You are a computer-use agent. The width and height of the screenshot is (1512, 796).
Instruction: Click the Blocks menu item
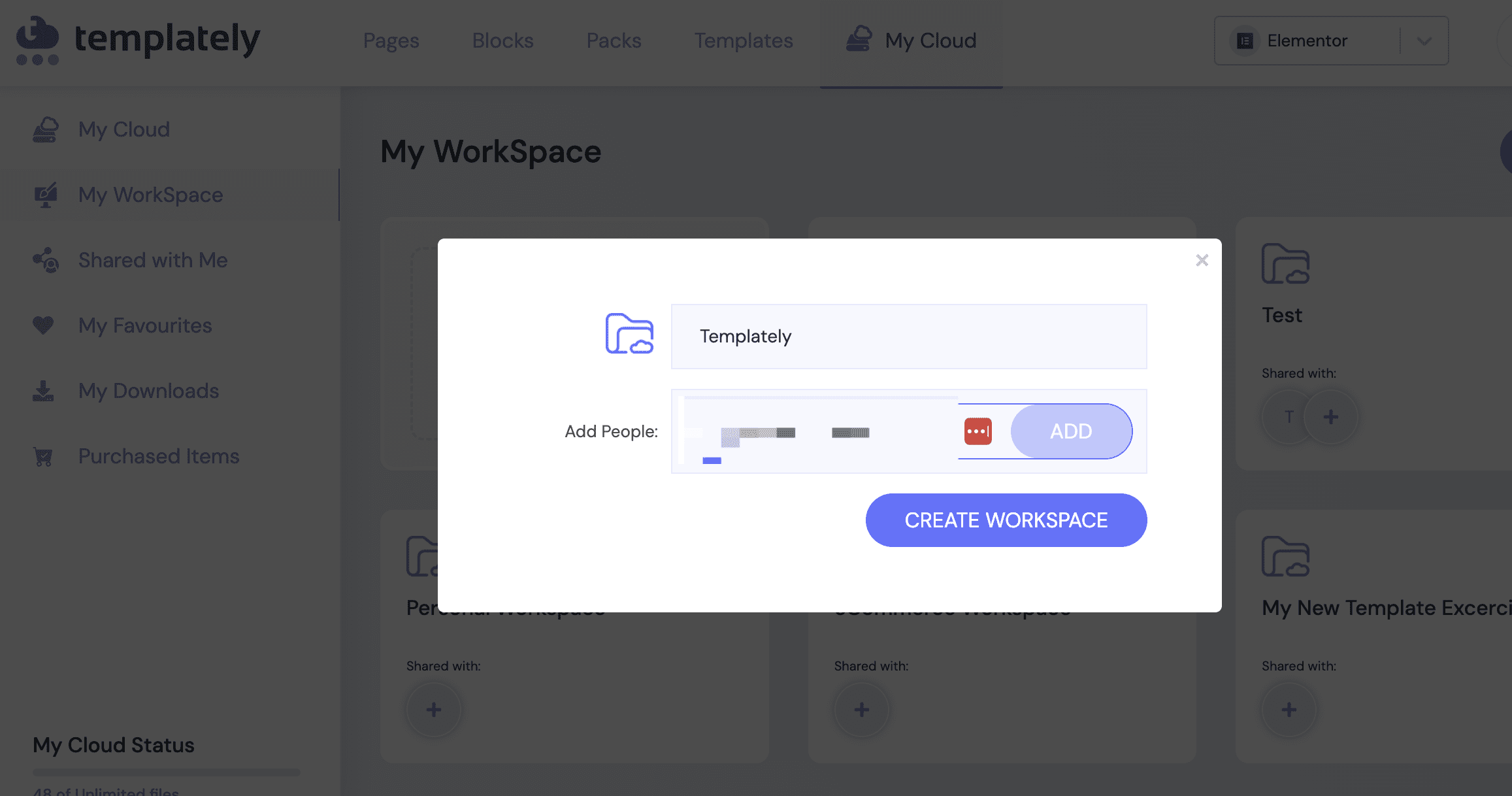[x=502, y=39]
